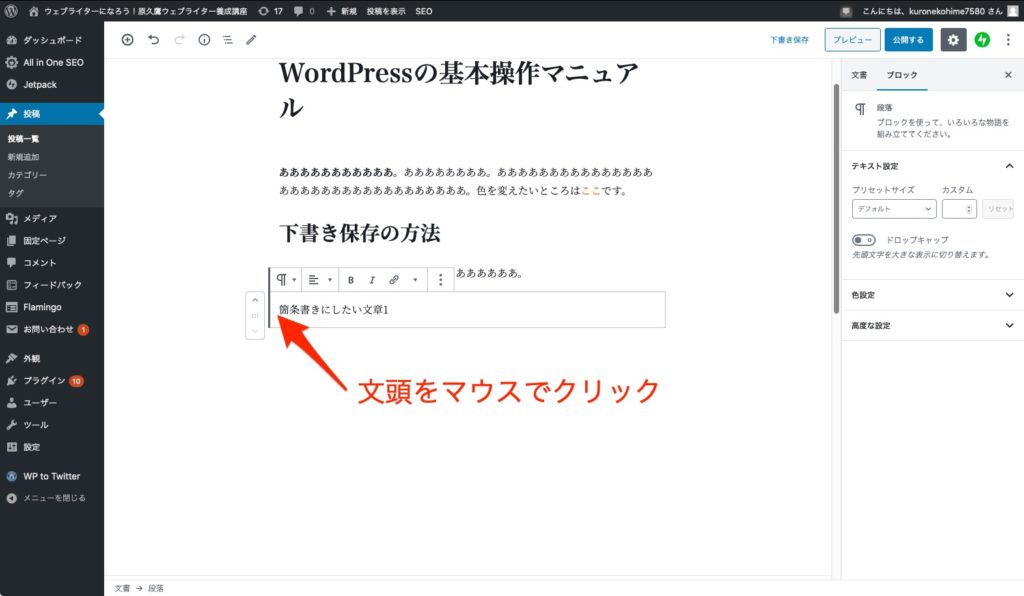Viewport: 1024px width, 596px height.
Task: Toggle the settings gear panel
Action: 953,40
